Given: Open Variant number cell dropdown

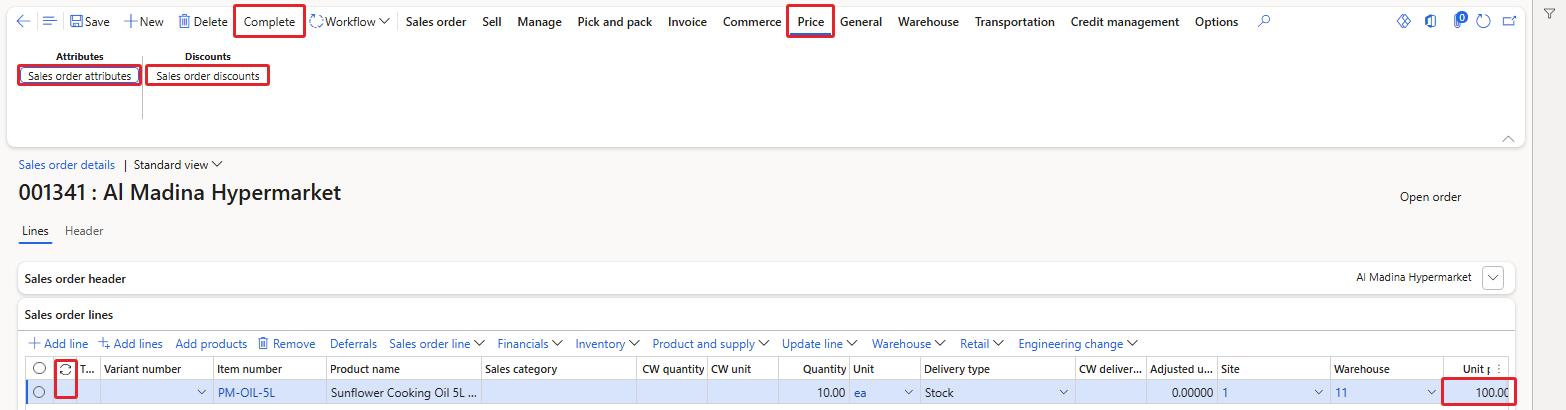Looking at the screenshot, I should coord(200,393).
